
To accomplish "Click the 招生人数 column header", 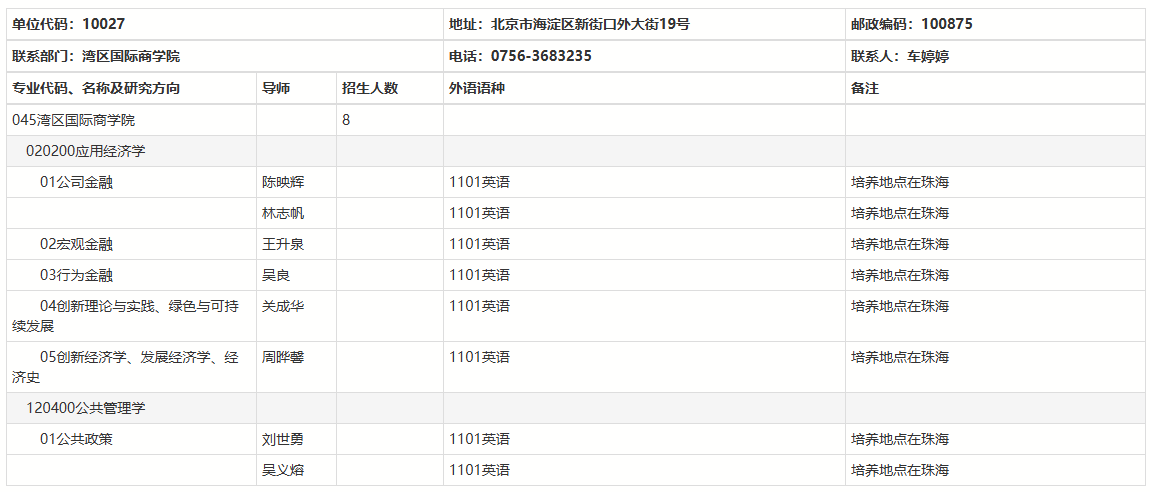I will click(370, 88).
